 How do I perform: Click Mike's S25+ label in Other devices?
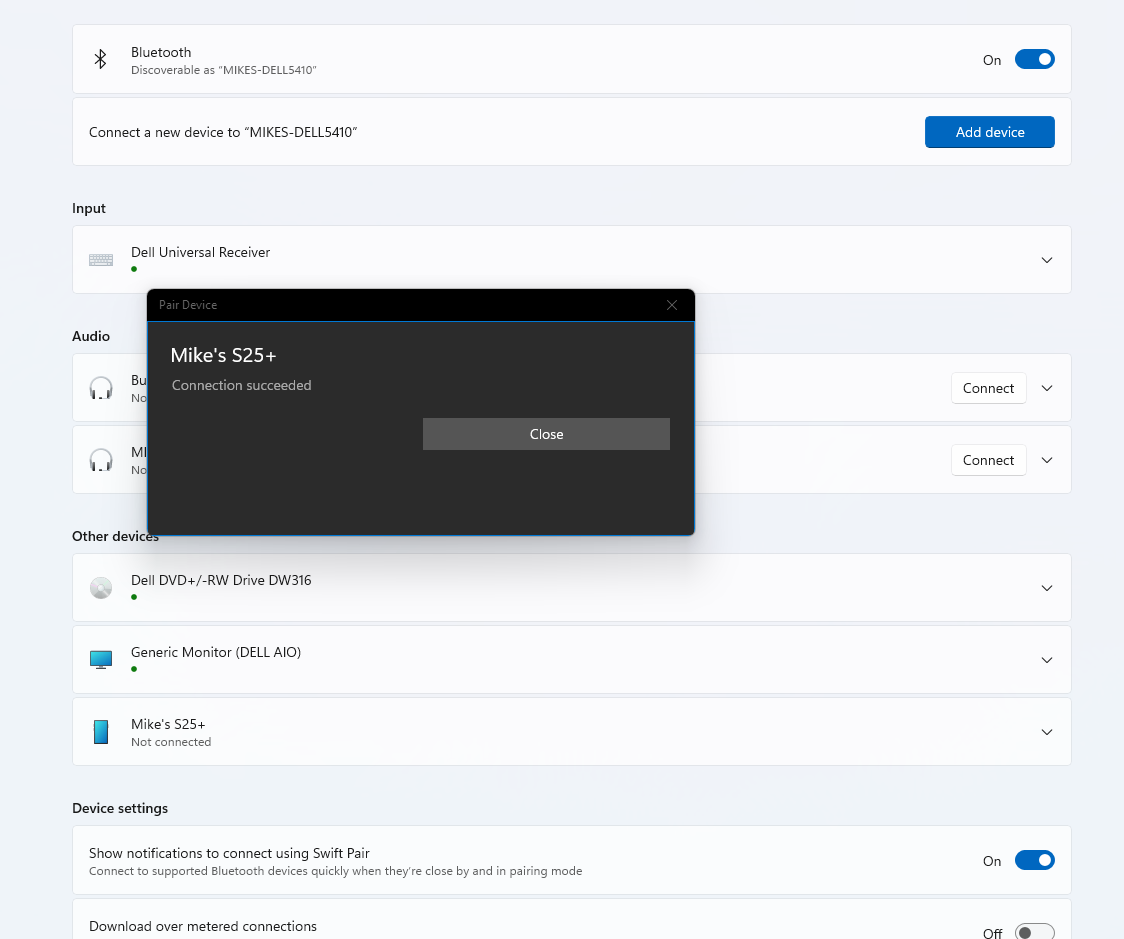(x=168, y=724)
